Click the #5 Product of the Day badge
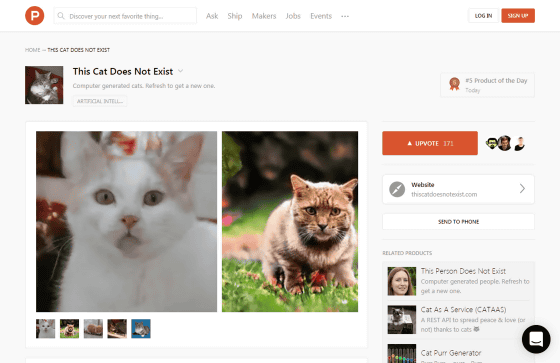Viewport: 560px width, 363px height. click(x=488, y=85)
